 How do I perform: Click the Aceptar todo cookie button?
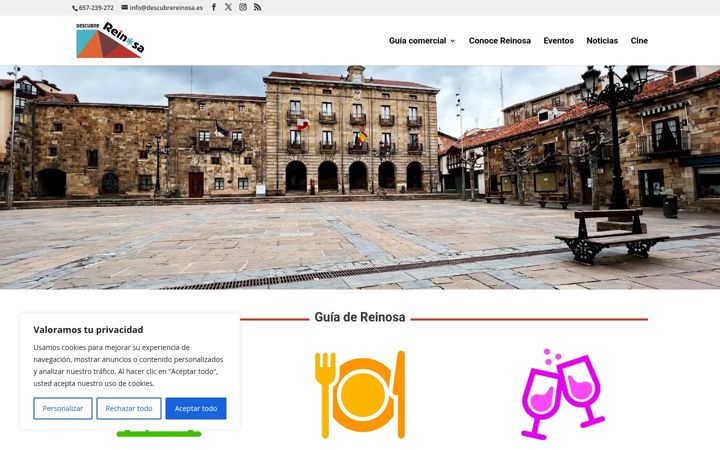[x=196, y=408]
